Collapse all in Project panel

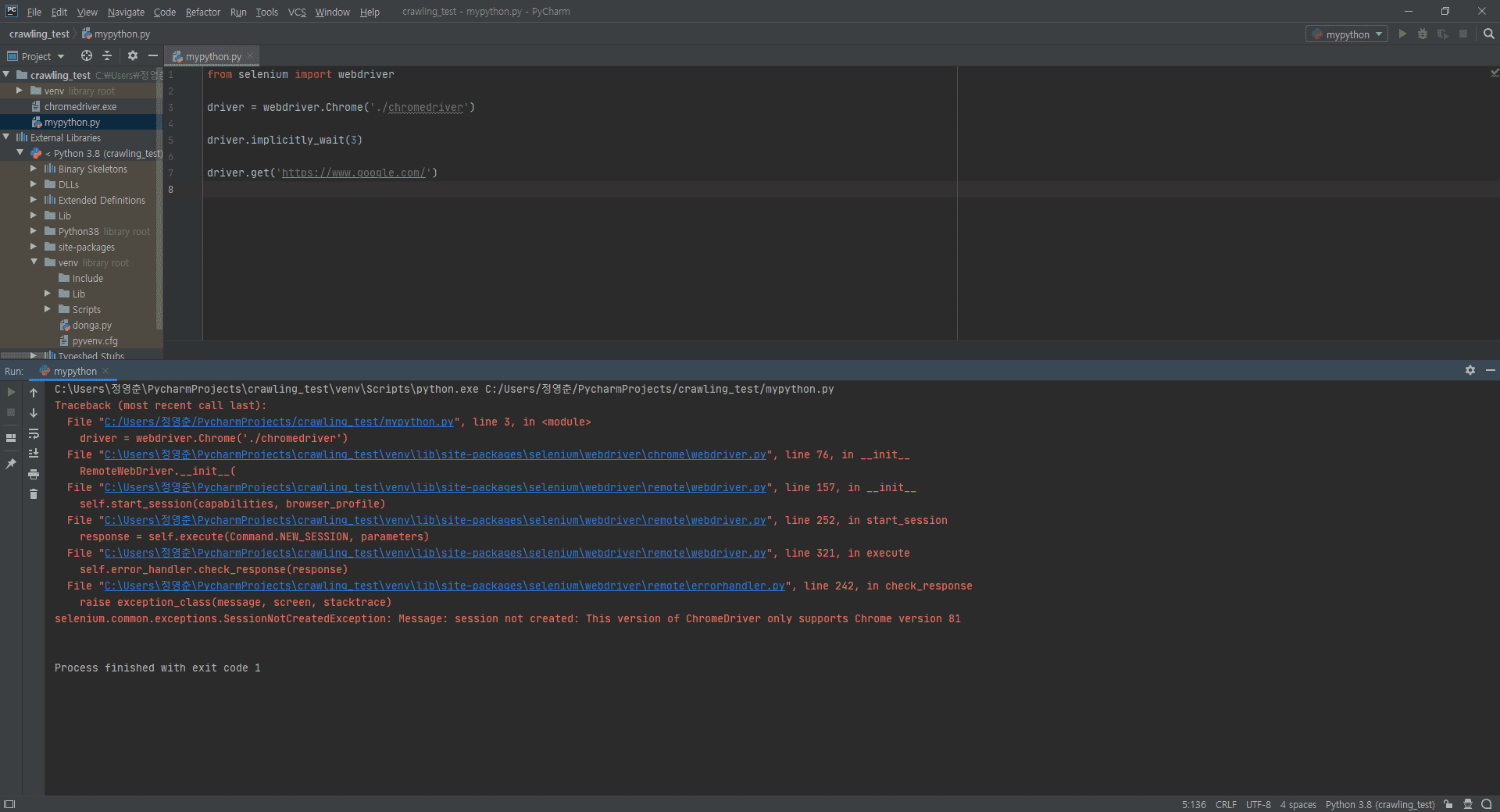[x=108, y=56]
